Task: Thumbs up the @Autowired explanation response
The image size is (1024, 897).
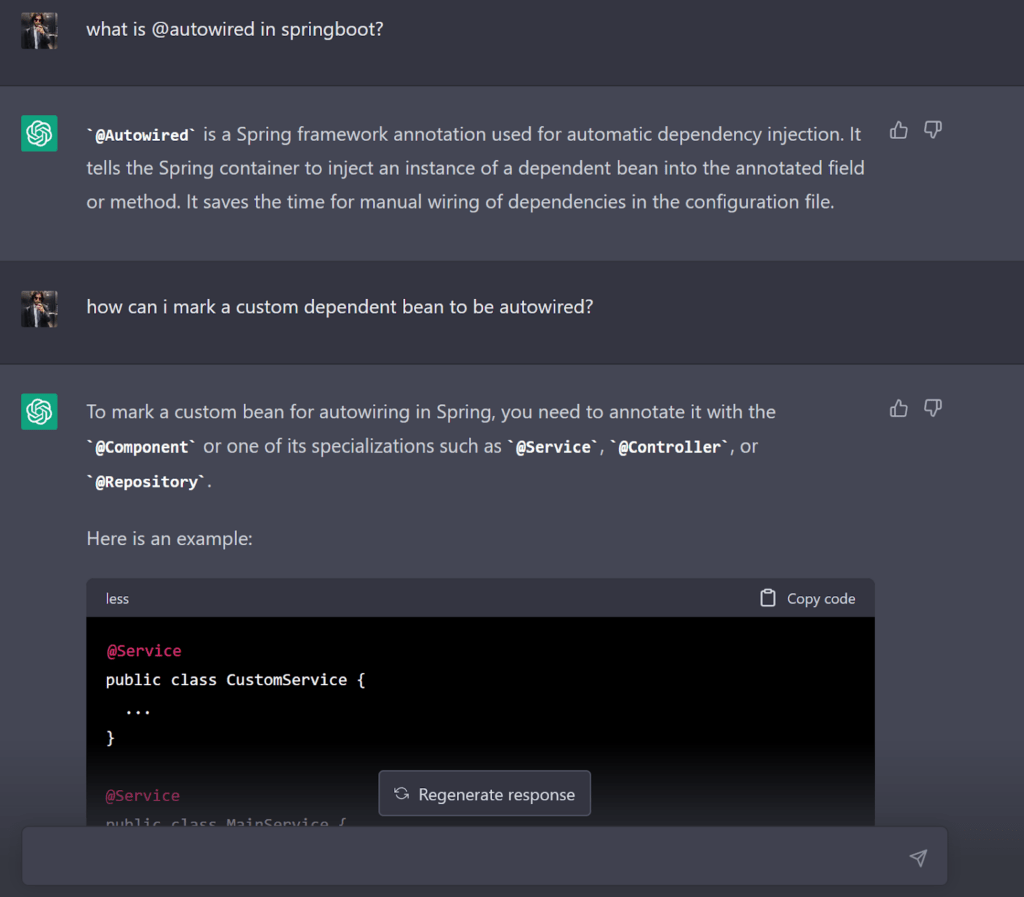Action: coord(899,131)
